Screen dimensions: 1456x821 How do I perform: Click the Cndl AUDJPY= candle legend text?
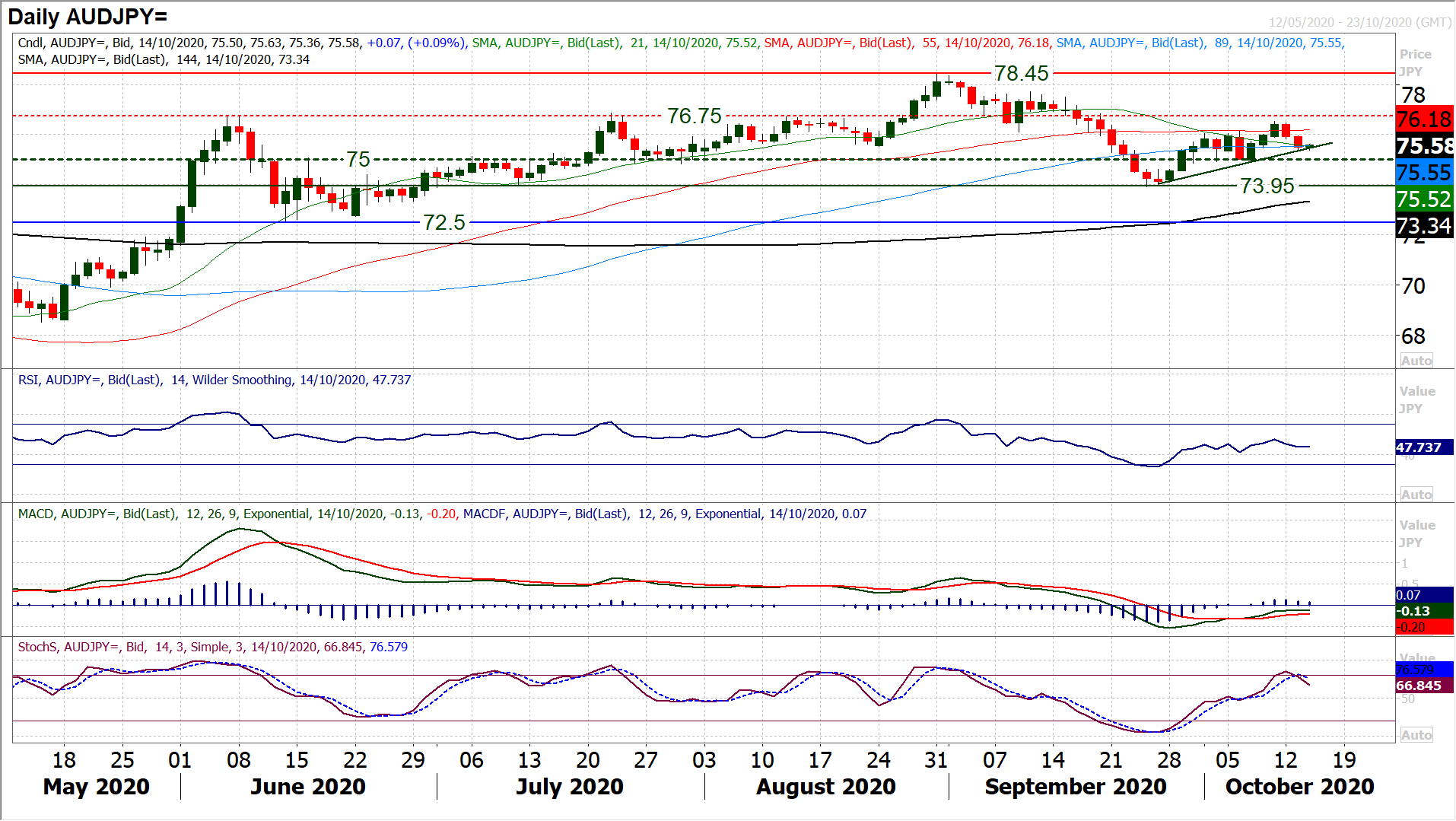241,43
